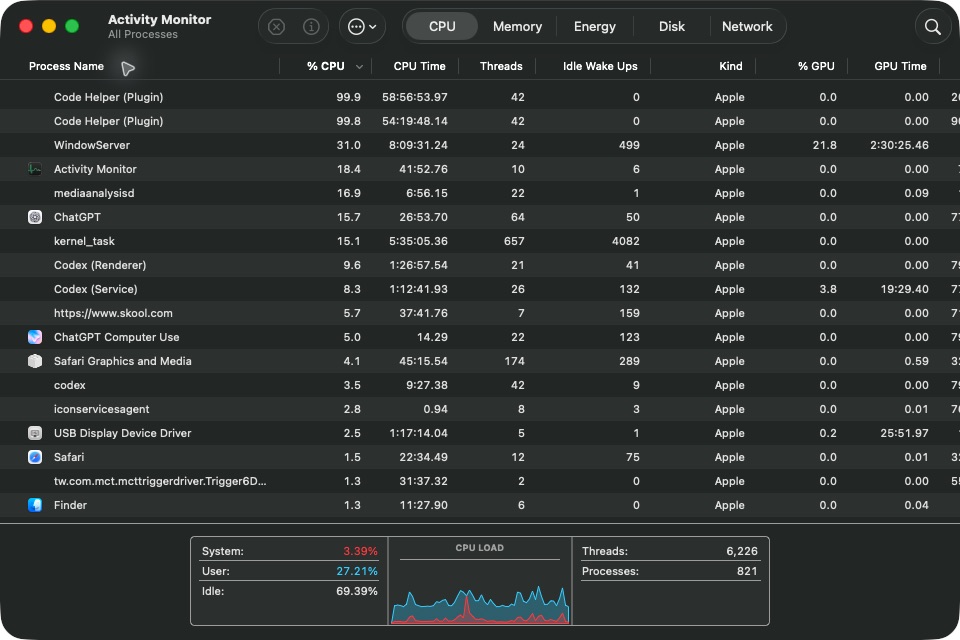The height and width of the screenshot is (640, 960).
Task: Select the lowercase codex process
Action: coord(480,385)
